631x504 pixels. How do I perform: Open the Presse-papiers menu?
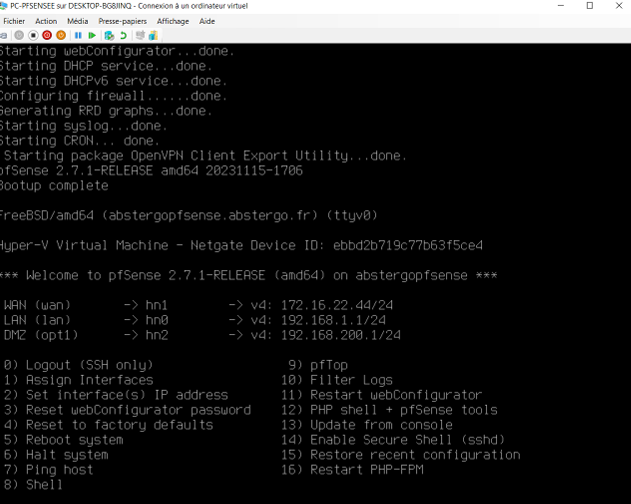coord(122,21)
